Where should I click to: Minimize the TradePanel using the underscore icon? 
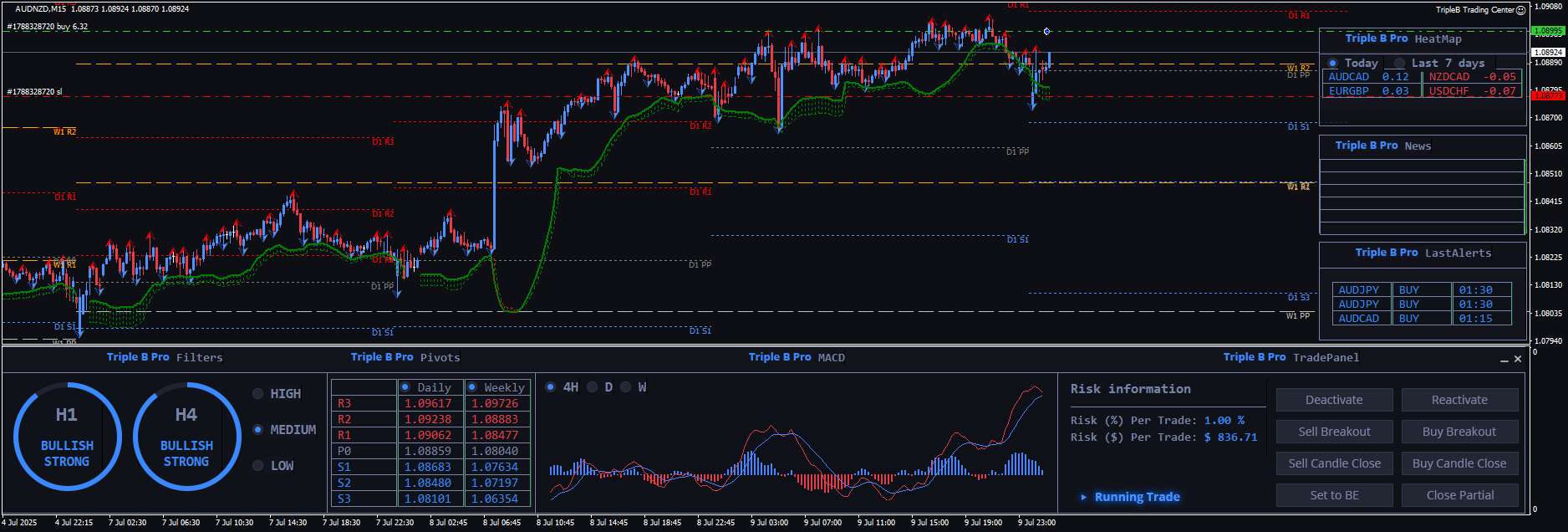coord(1504,360)
